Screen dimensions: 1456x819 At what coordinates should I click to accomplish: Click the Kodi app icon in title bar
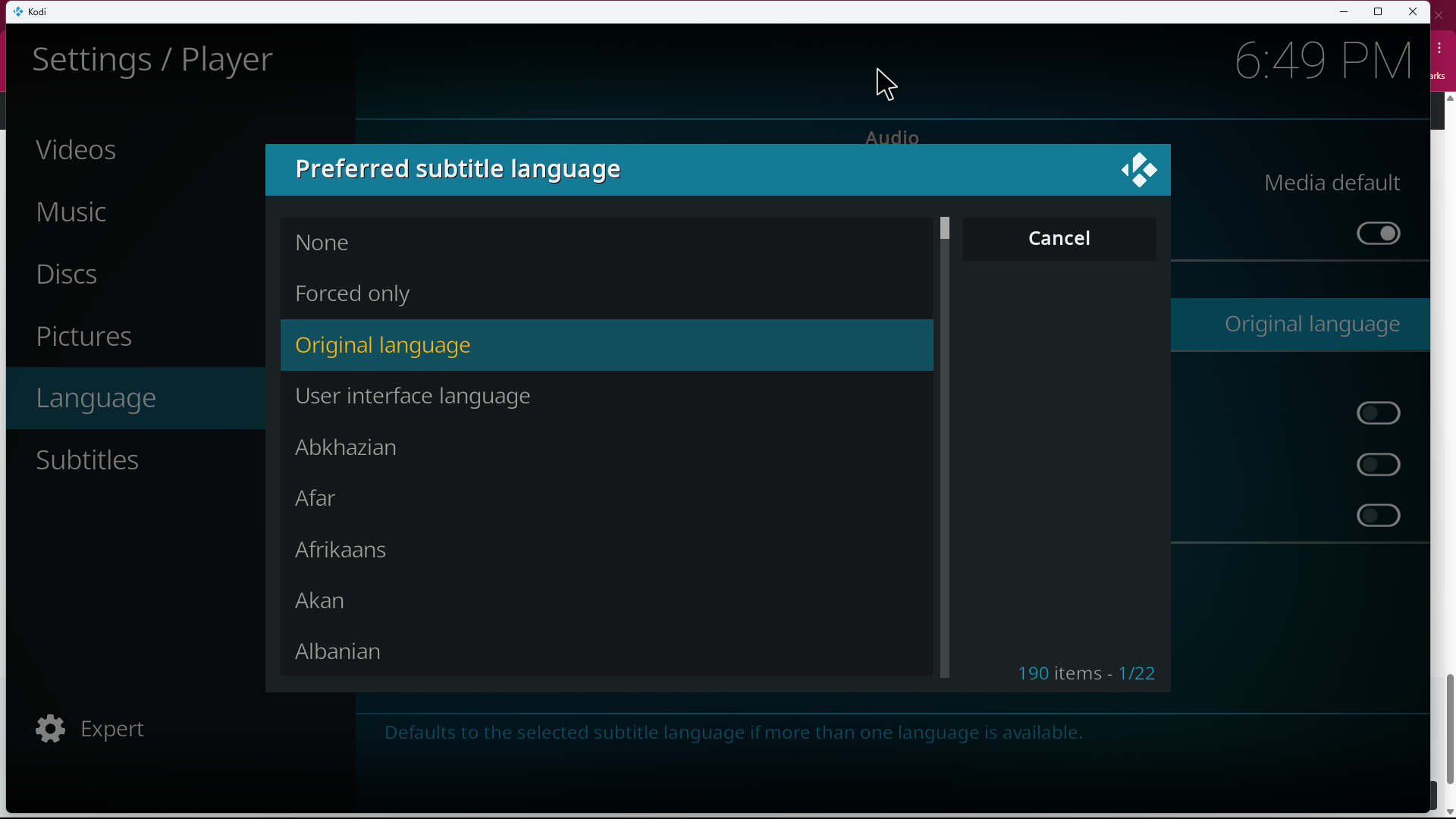pos(18,11)
